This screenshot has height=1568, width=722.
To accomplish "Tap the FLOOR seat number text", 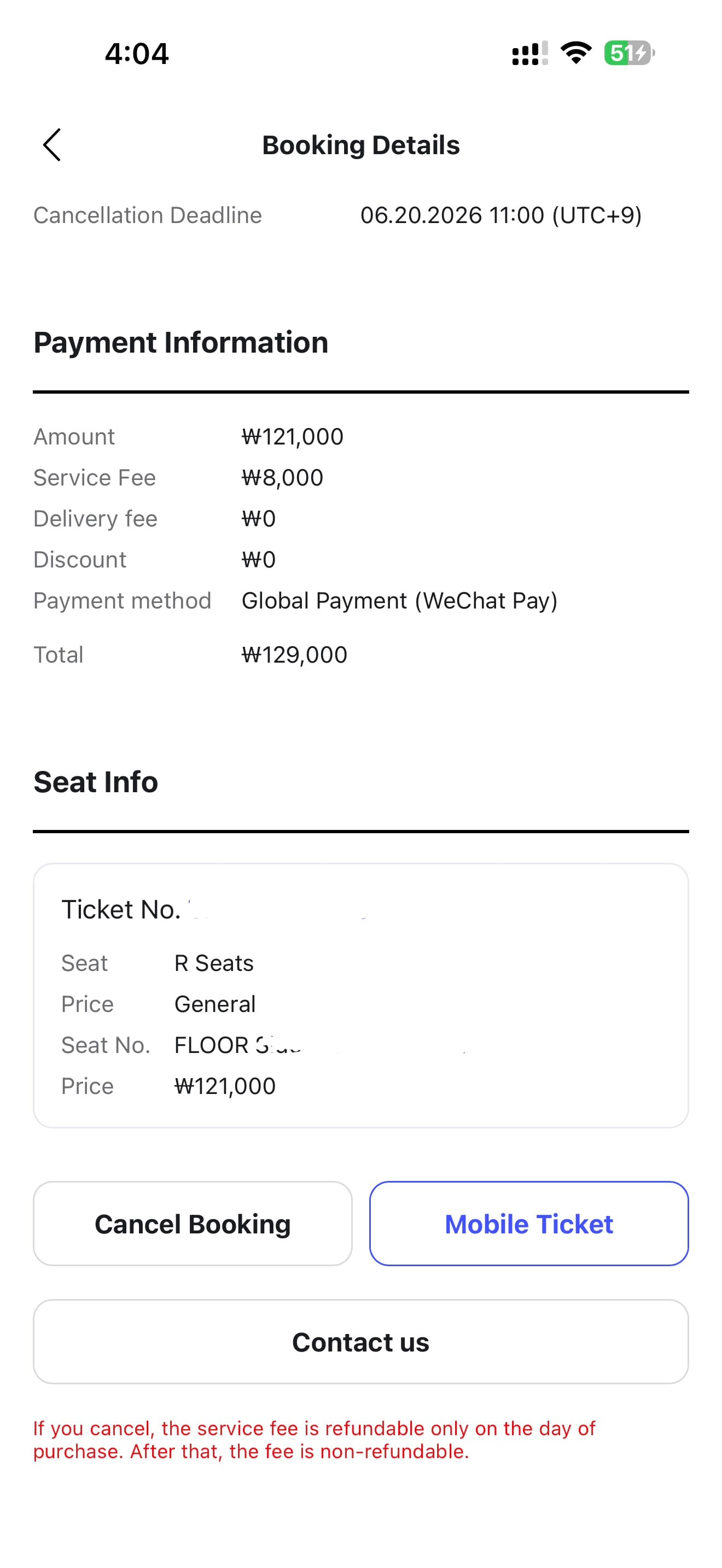I will coord(237,1045).
